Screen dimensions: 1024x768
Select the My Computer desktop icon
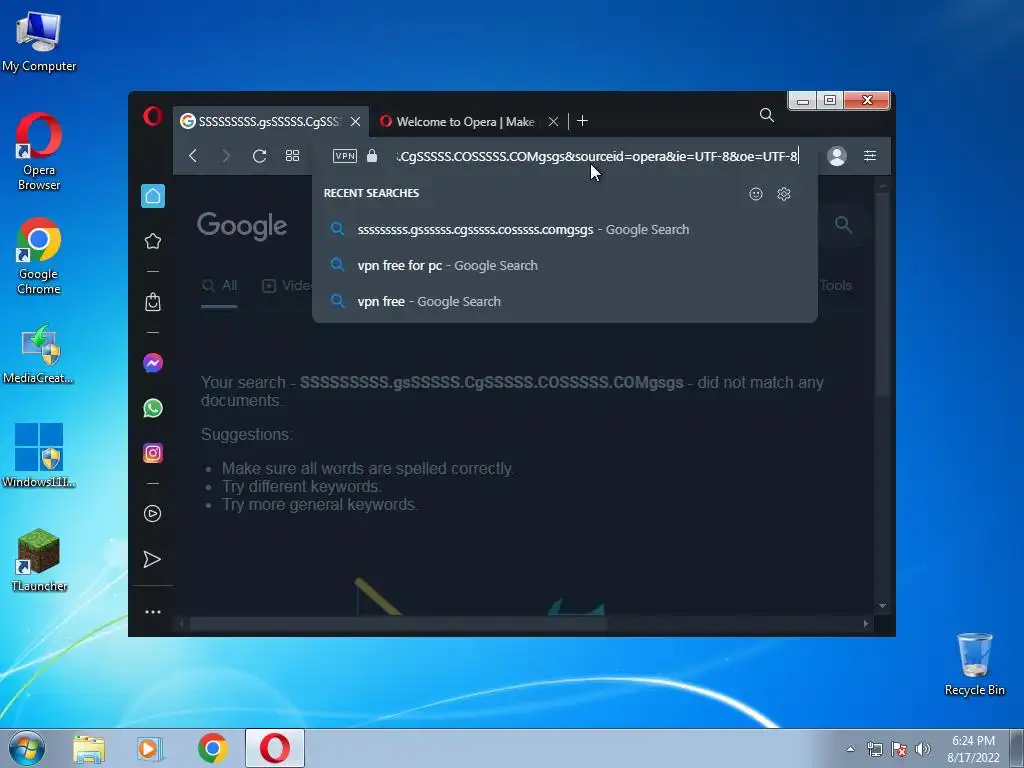(39, 41)
